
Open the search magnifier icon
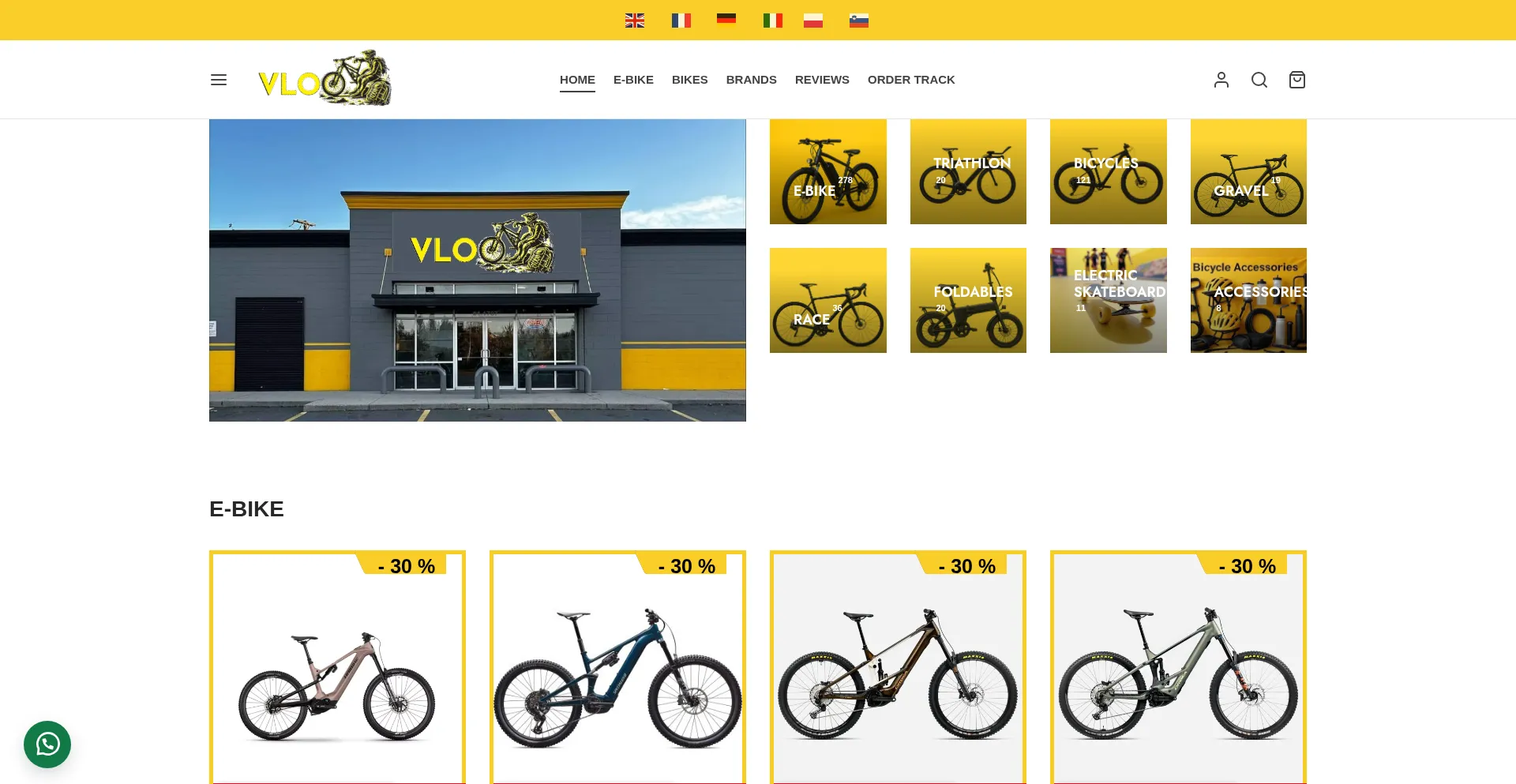click(x=1259, y=80)
